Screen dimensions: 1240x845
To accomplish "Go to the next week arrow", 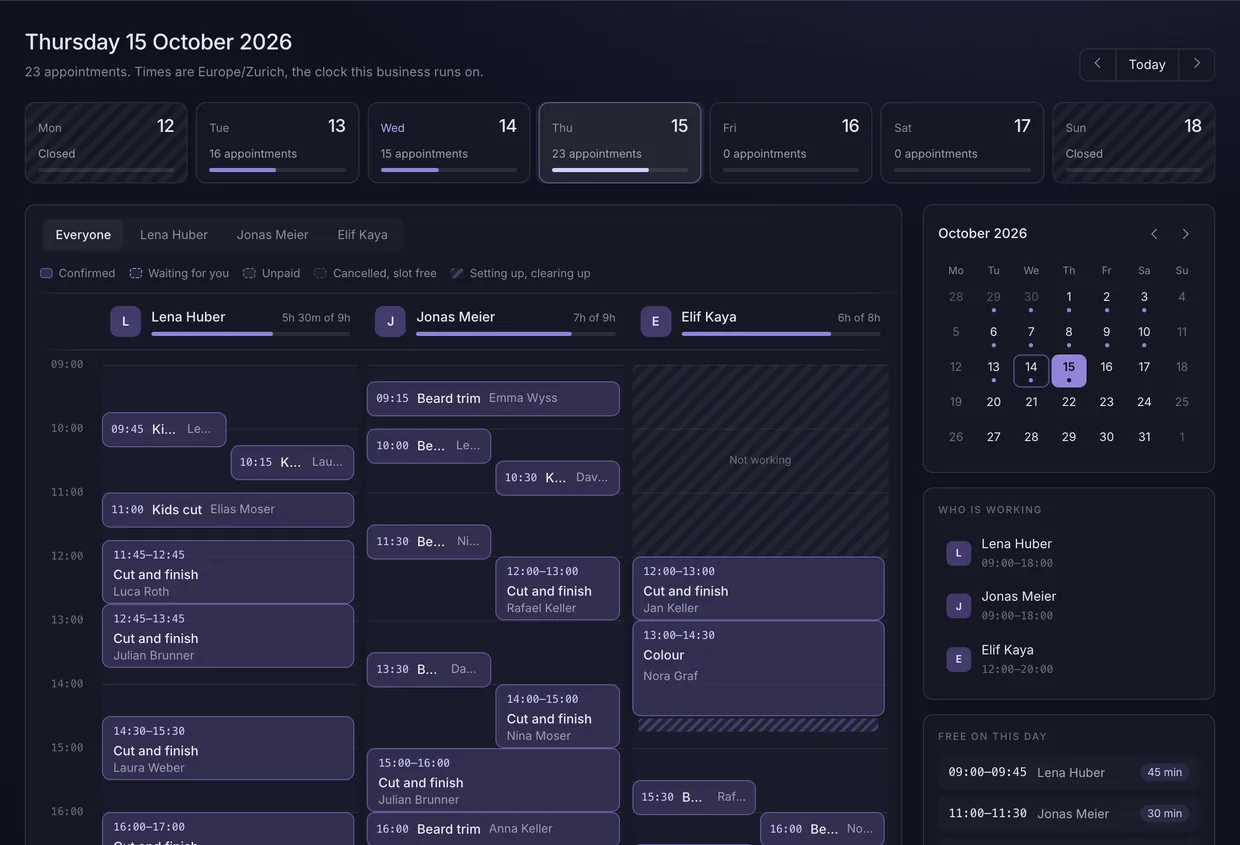I will pos(1197,64).
